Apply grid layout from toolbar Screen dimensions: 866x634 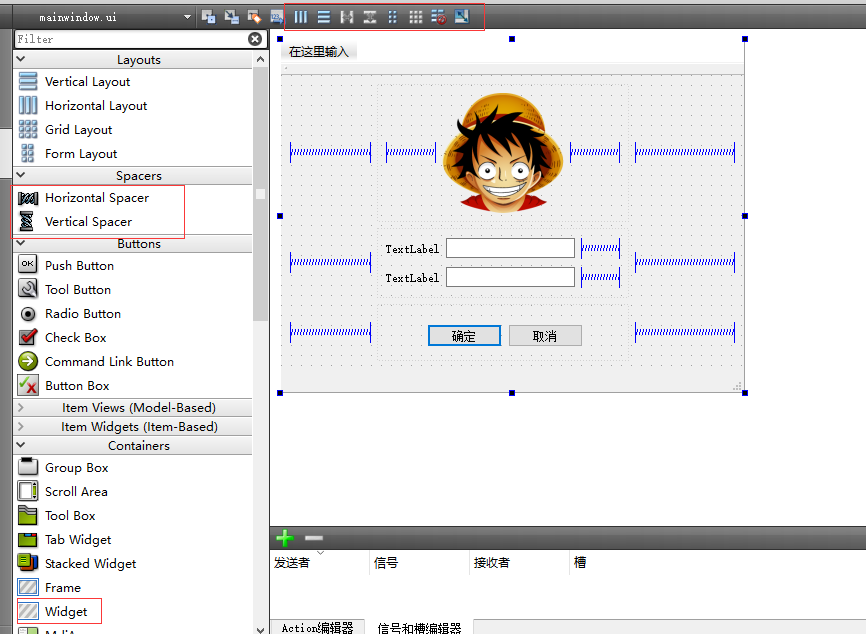click(416, 17)
